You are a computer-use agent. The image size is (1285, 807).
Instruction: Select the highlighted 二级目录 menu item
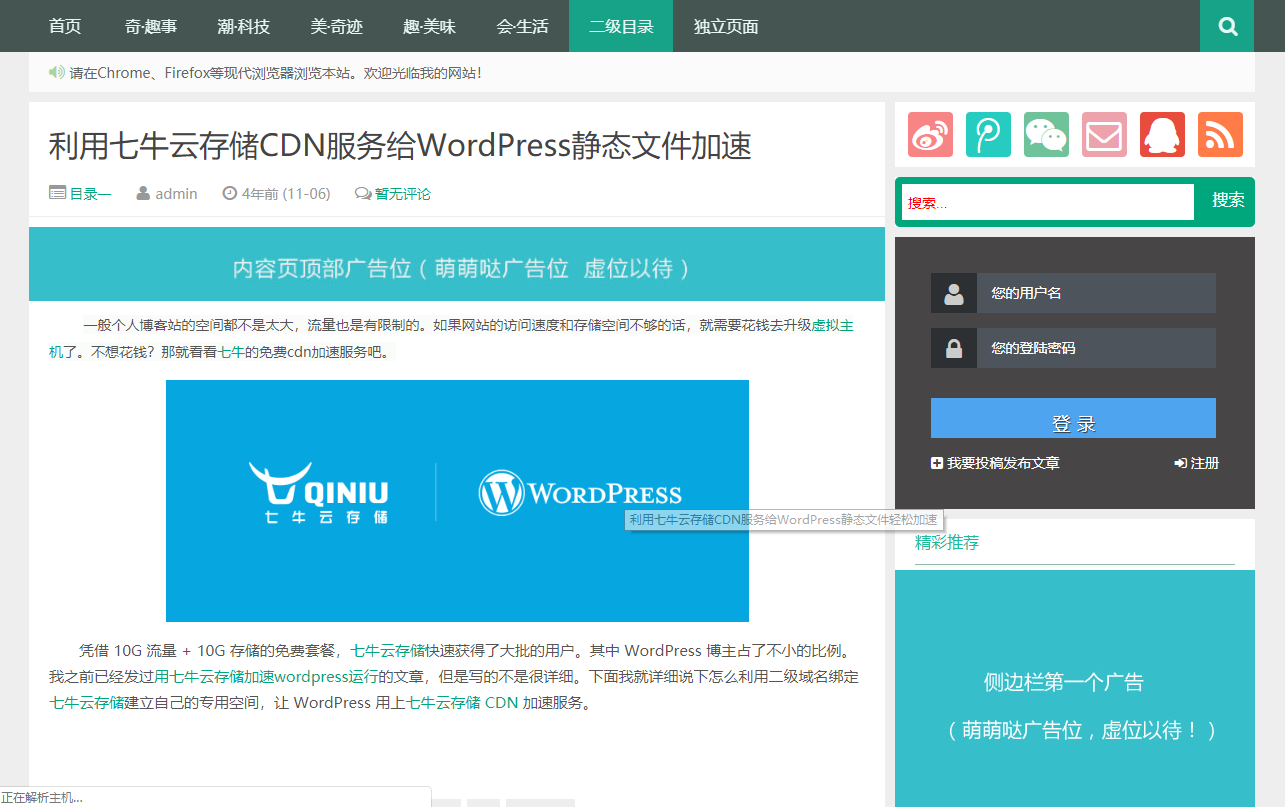coord(621,26)
